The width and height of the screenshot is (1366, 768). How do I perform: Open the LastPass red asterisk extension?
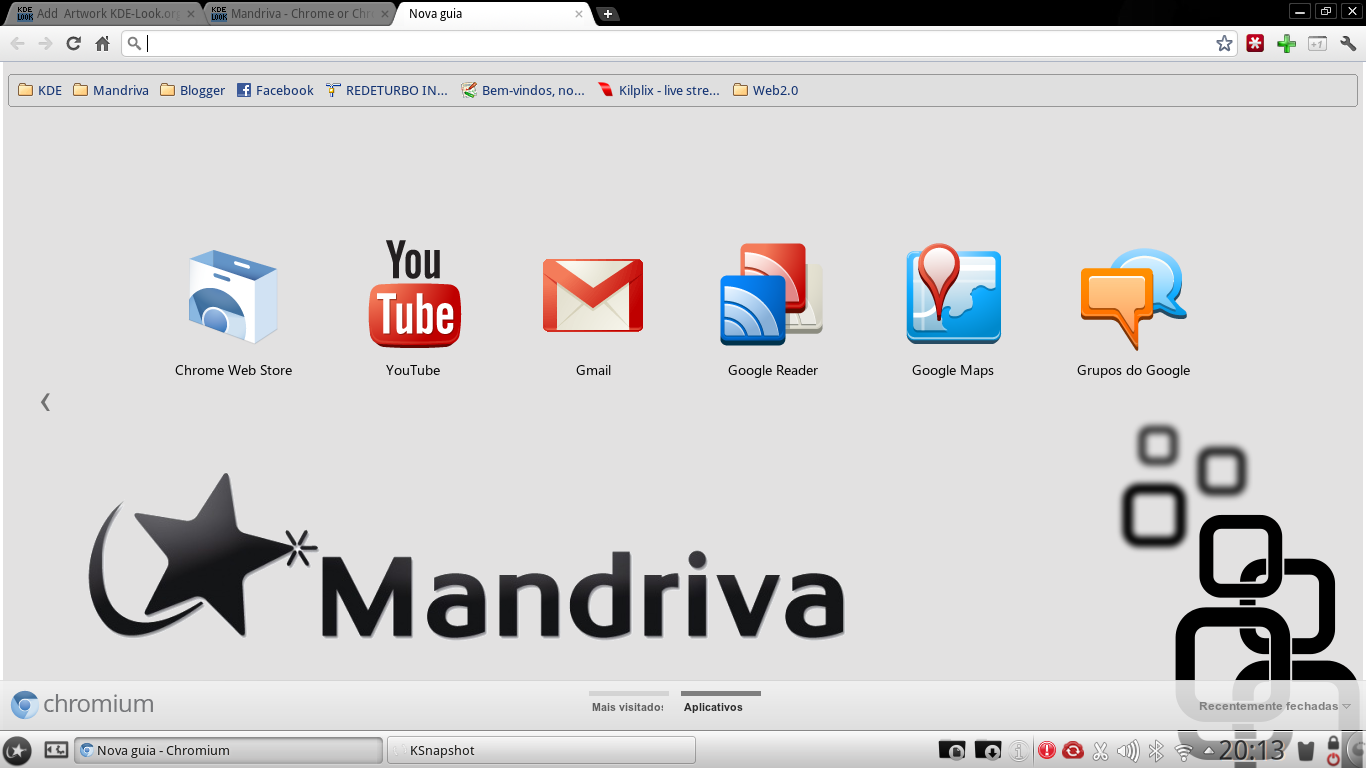1255,43
